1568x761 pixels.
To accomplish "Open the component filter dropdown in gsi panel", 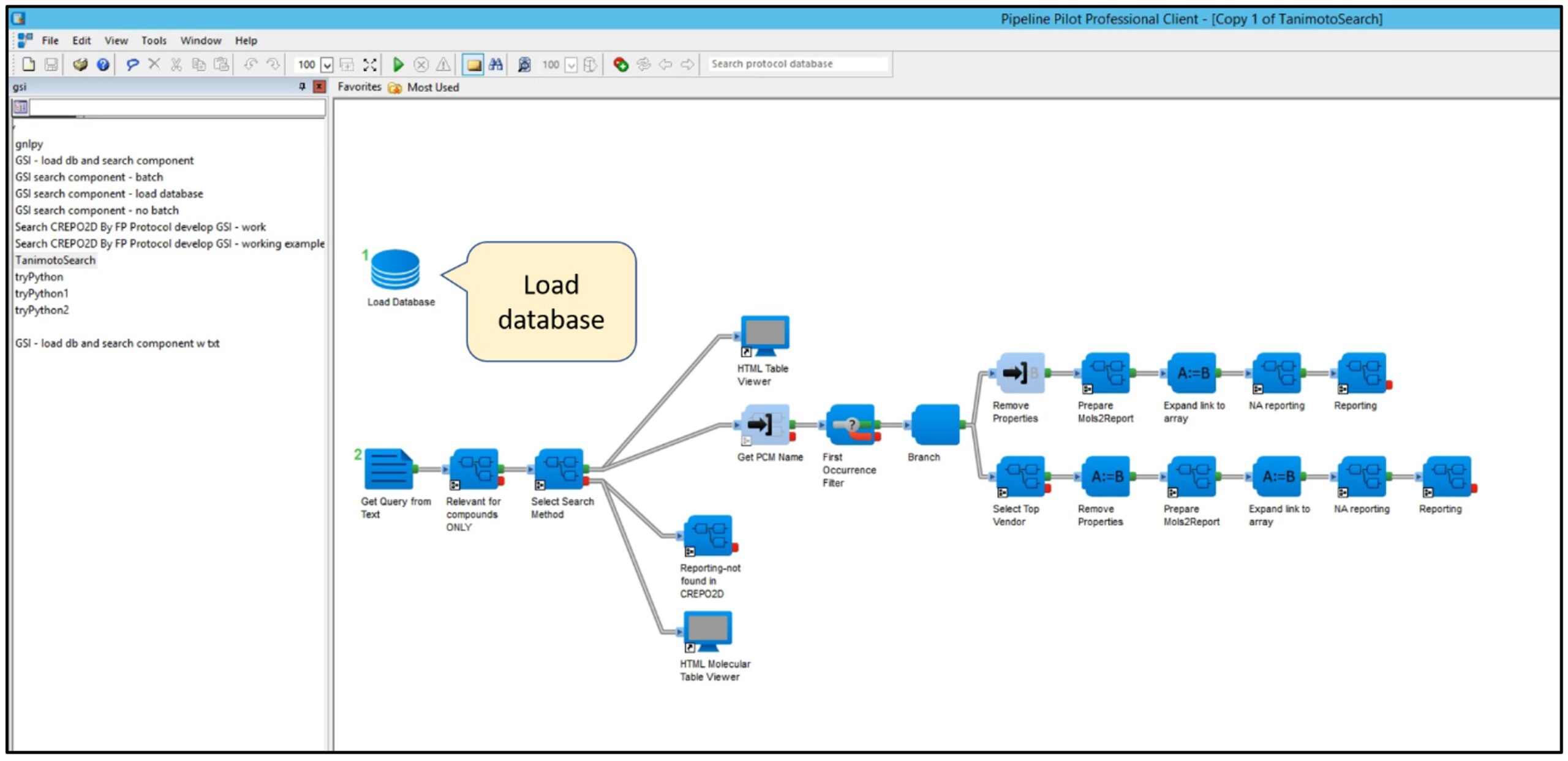I will click(x=20, y=107).
